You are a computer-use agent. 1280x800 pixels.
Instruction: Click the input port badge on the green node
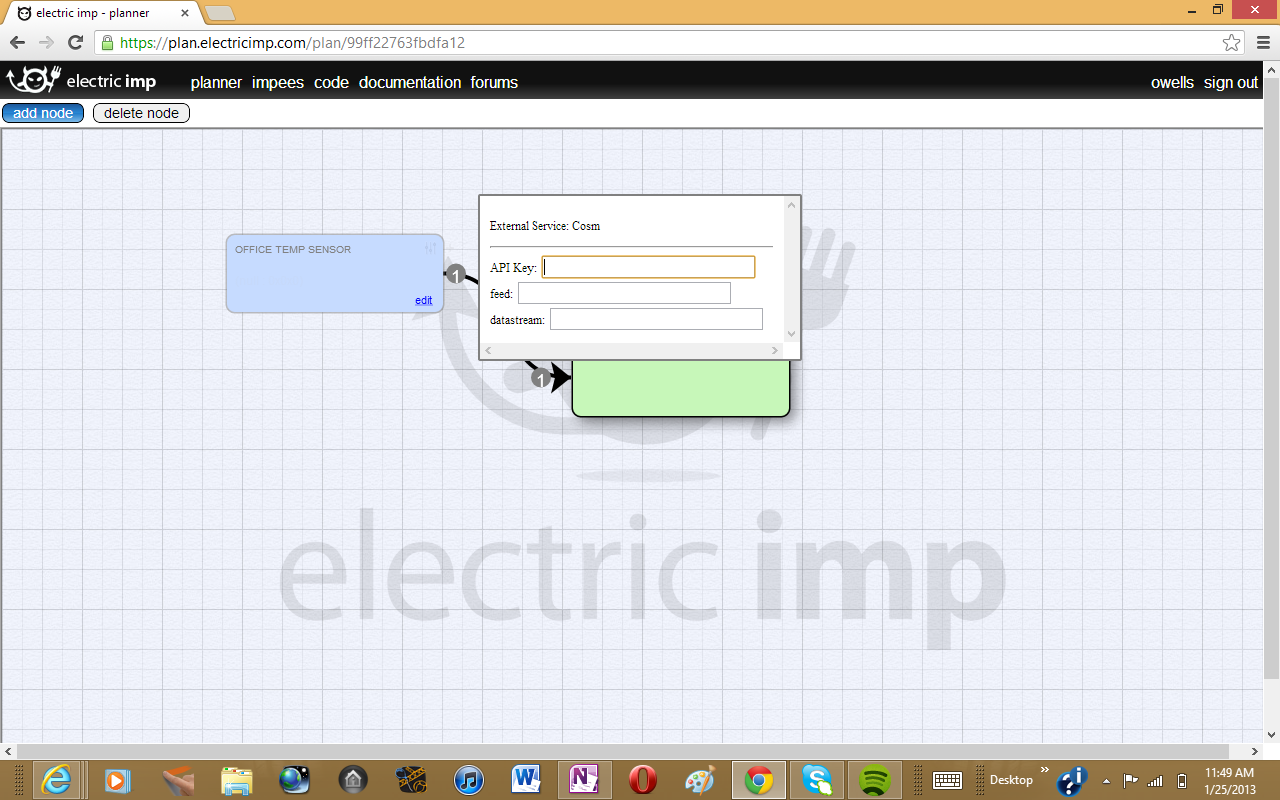tap(541, 378)
